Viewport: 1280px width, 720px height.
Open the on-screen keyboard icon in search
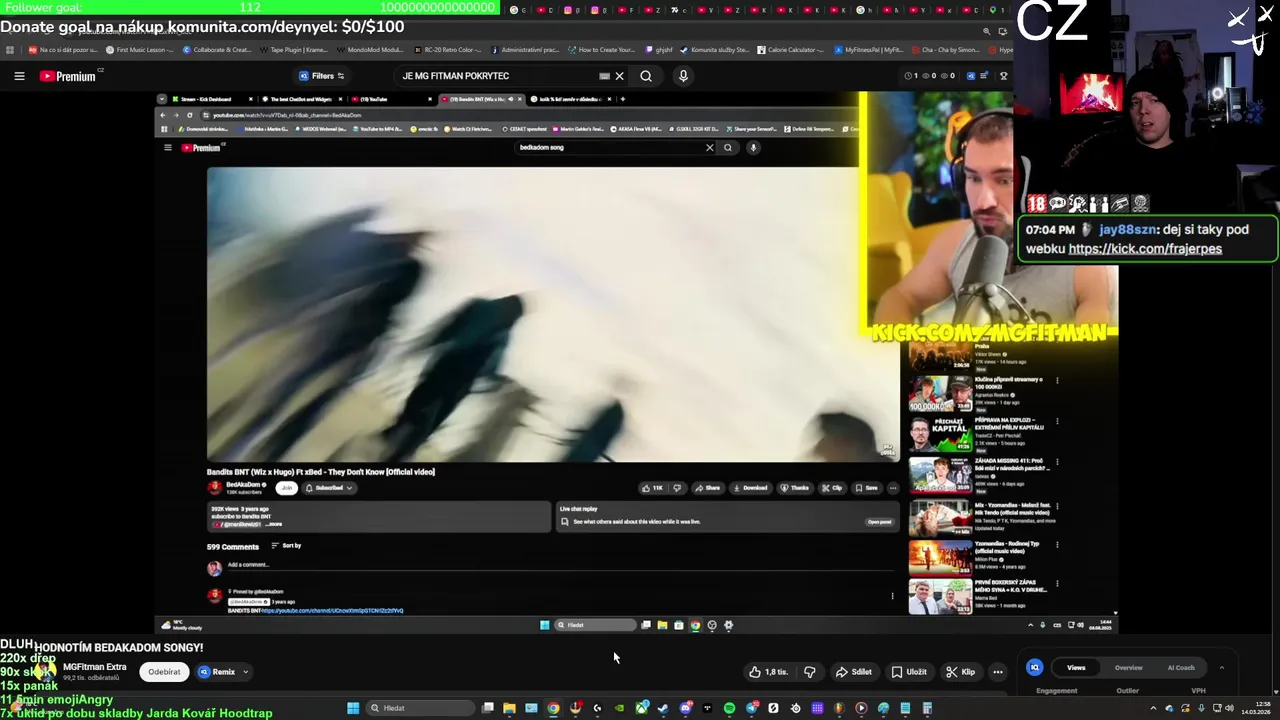[x=604, y=76]
